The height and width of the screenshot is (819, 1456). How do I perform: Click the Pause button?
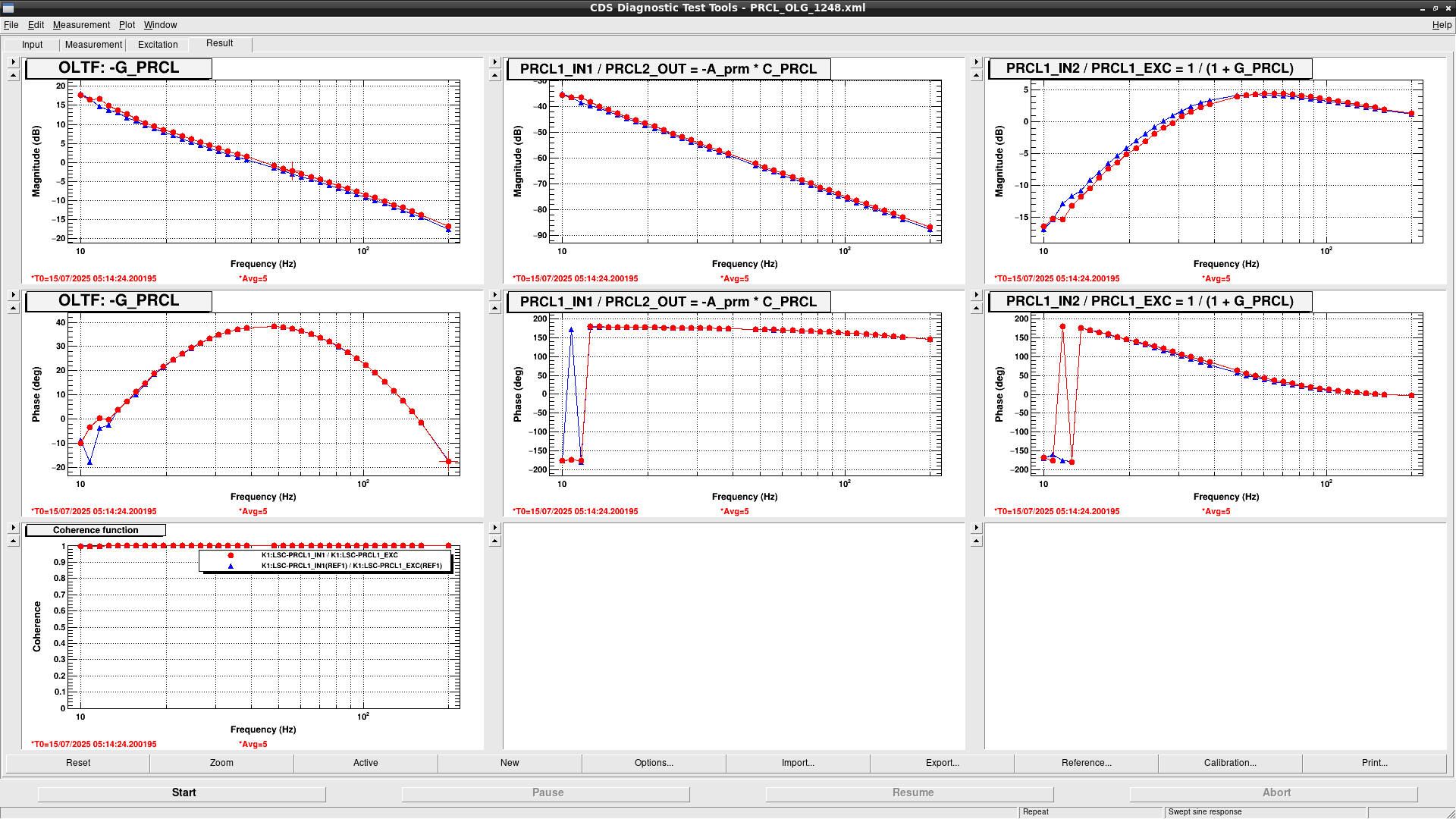[x=546, y=792]
